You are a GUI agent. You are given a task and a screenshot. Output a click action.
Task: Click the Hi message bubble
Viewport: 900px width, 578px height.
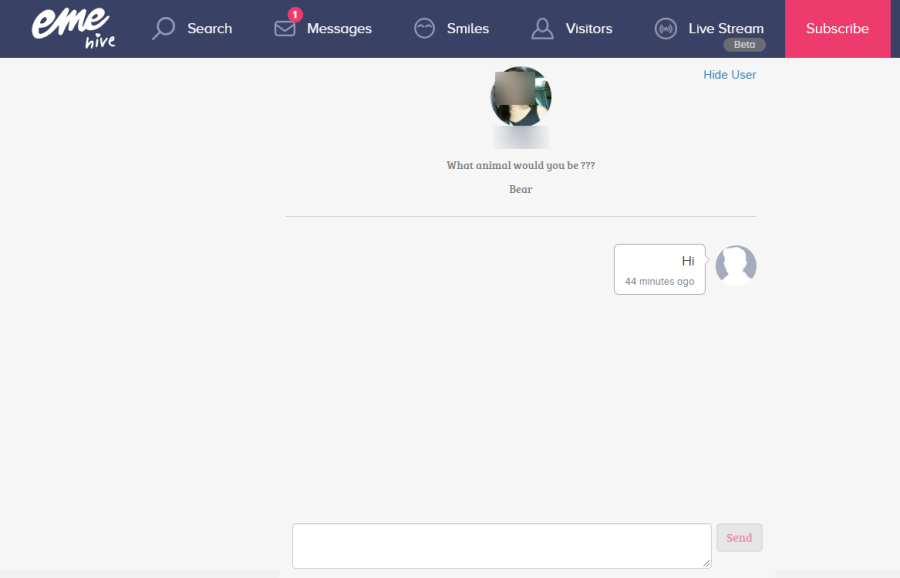(x=659, y=268)
